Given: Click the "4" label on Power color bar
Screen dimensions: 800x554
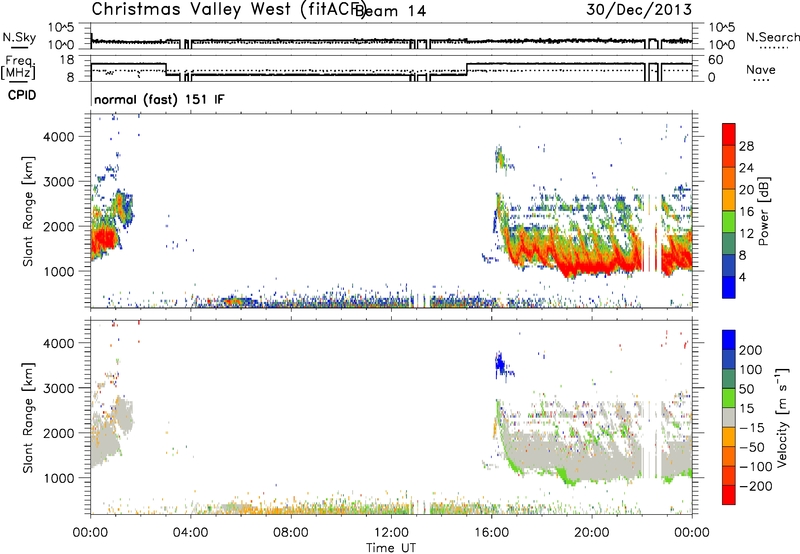Looking at the screenshot, I should [x=742, y=277].
